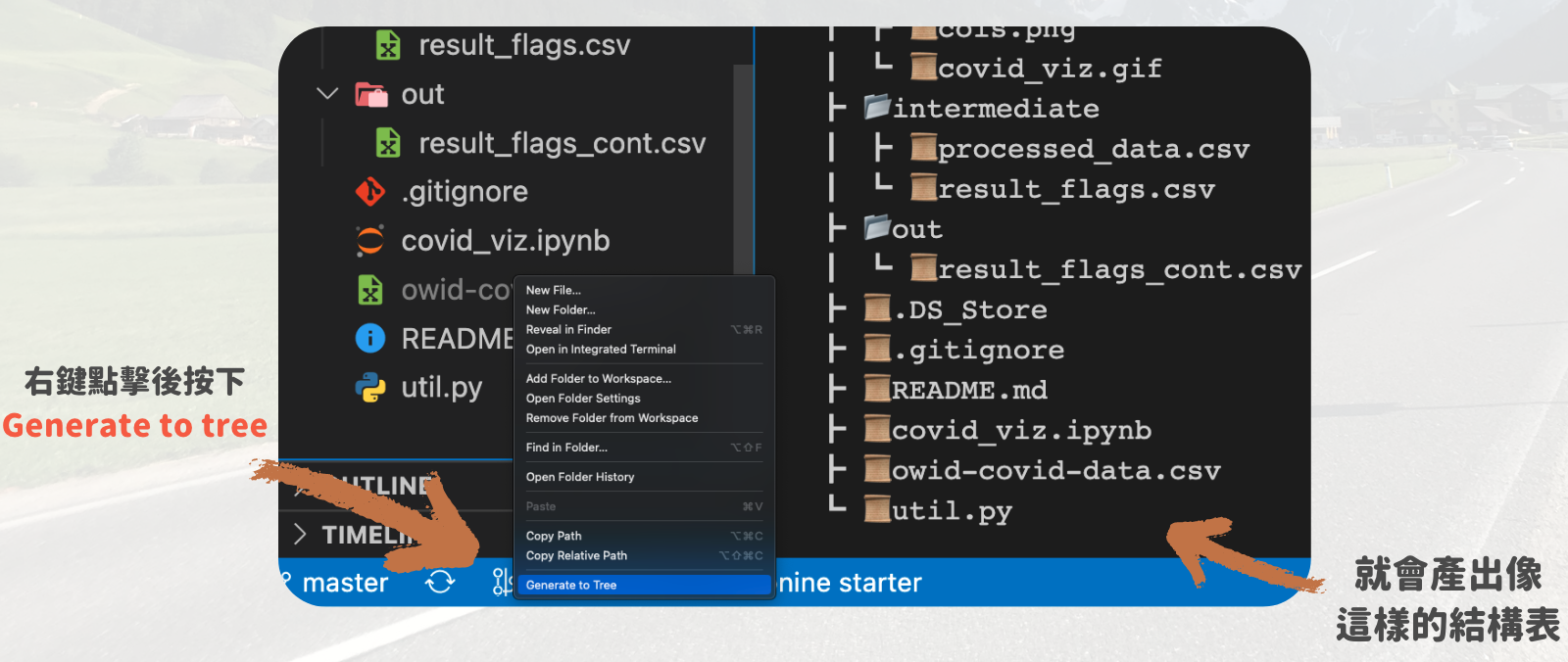Click the explorer vertical scrollbar
This screenshot has height=662, width=1568.
tap(743, 166)
